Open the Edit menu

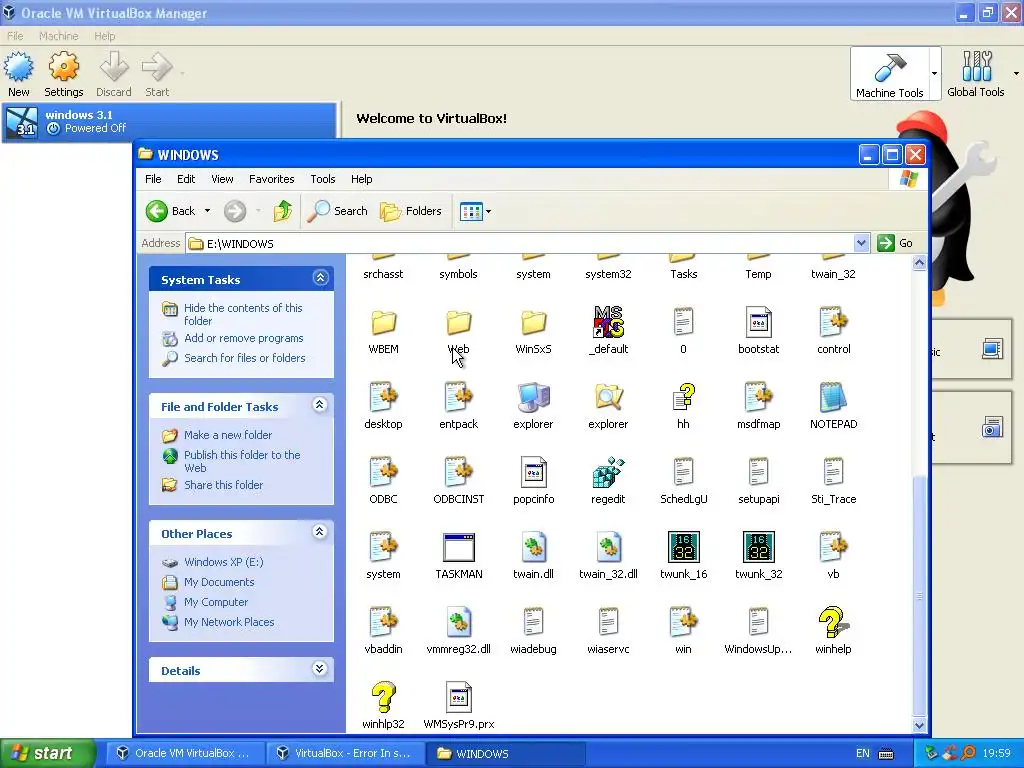pos(186,179)
